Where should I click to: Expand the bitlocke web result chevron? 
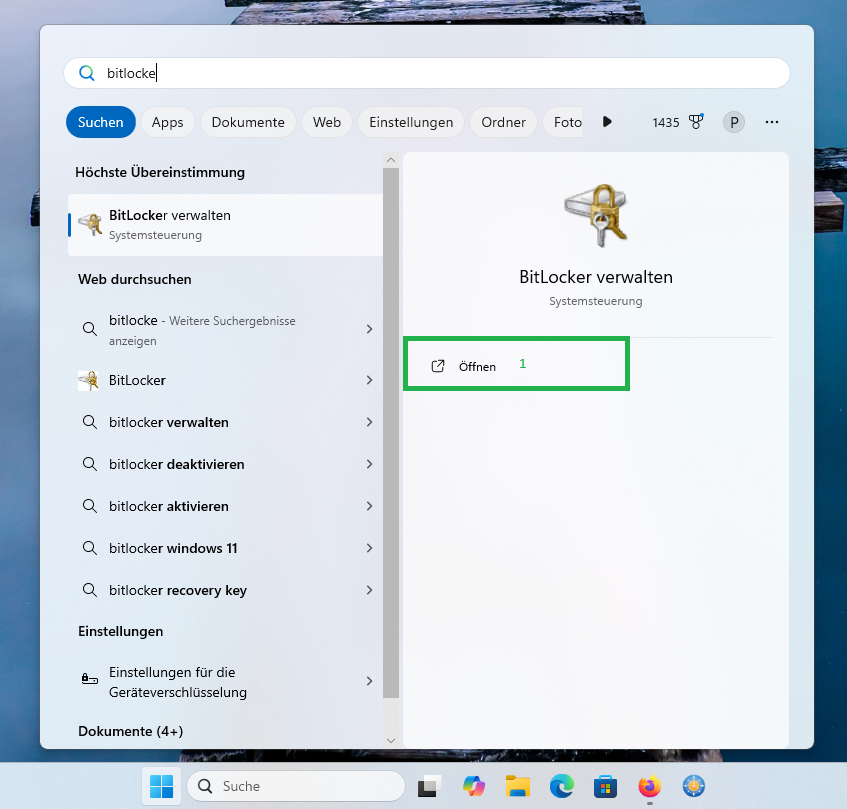coord(369,329)
